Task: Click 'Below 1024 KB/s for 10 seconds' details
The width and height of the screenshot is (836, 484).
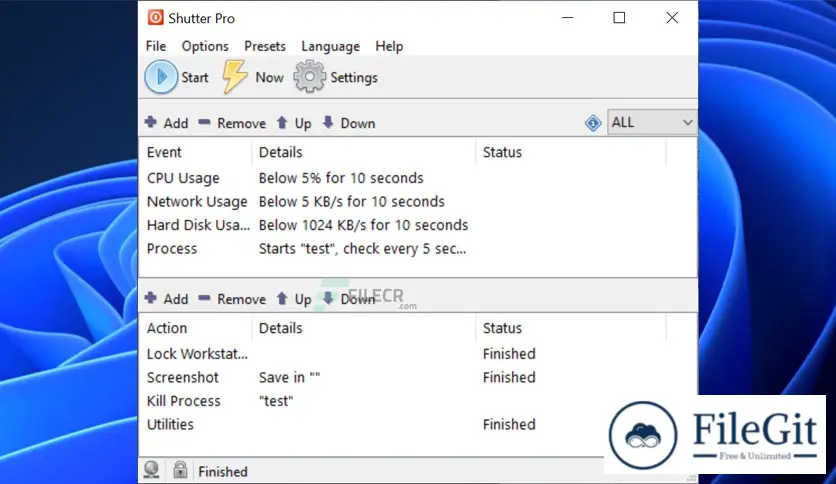Action: pyautogui.click(x=364, y=225)
